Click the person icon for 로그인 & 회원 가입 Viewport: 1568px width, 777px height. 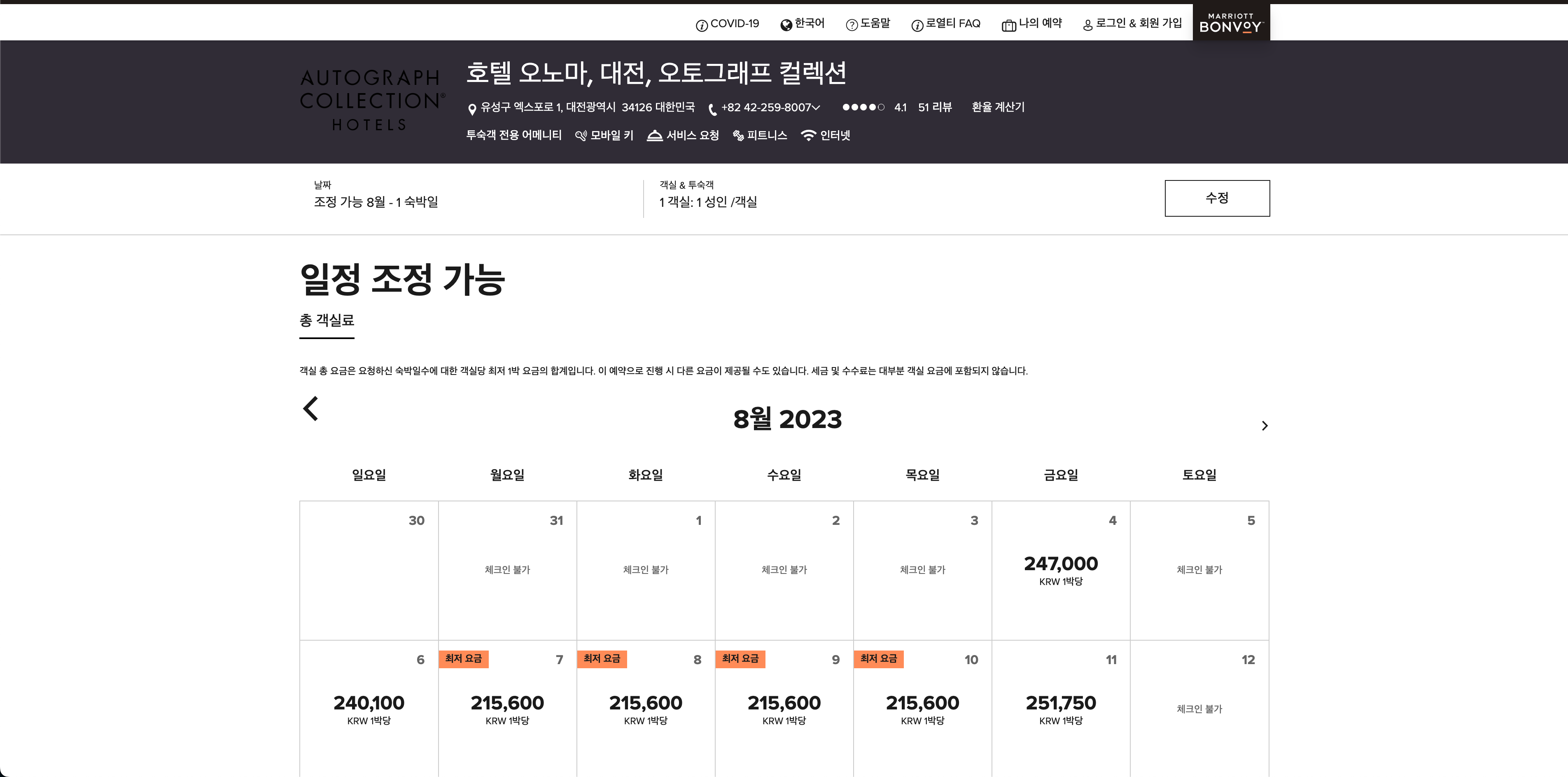[1087, 25]
